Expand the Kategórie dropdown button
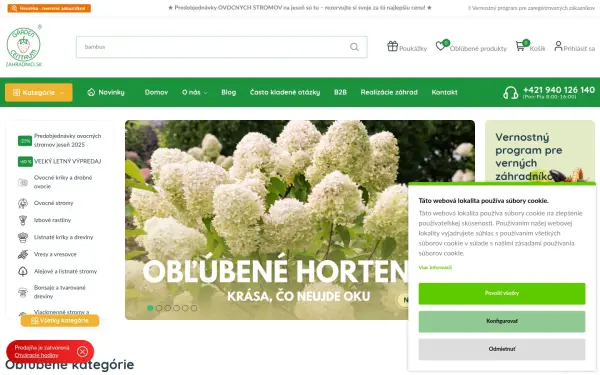 (x=39, y=93)
